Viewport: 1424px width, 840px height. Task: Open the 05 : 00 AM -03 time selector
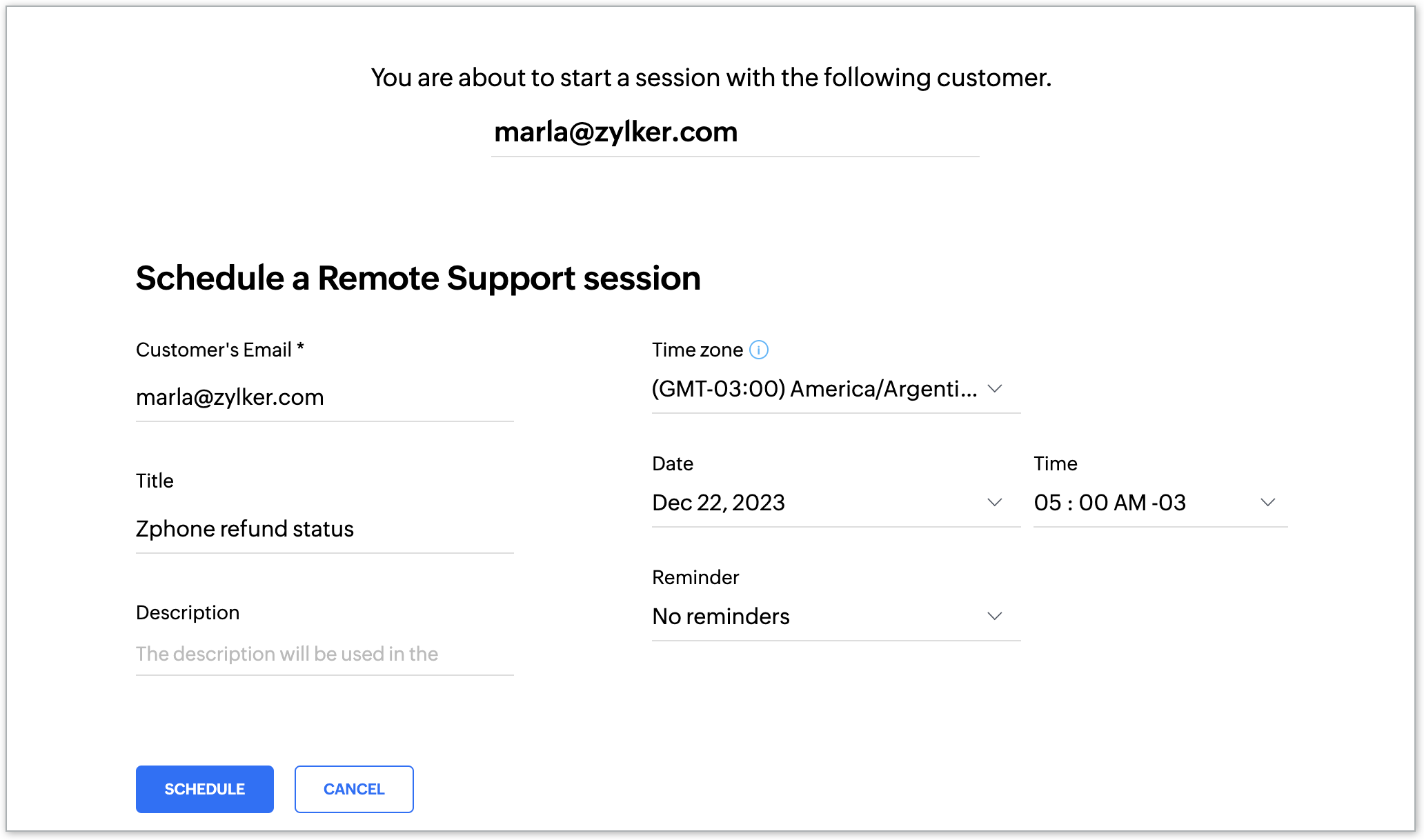(x=1109, y=503)
